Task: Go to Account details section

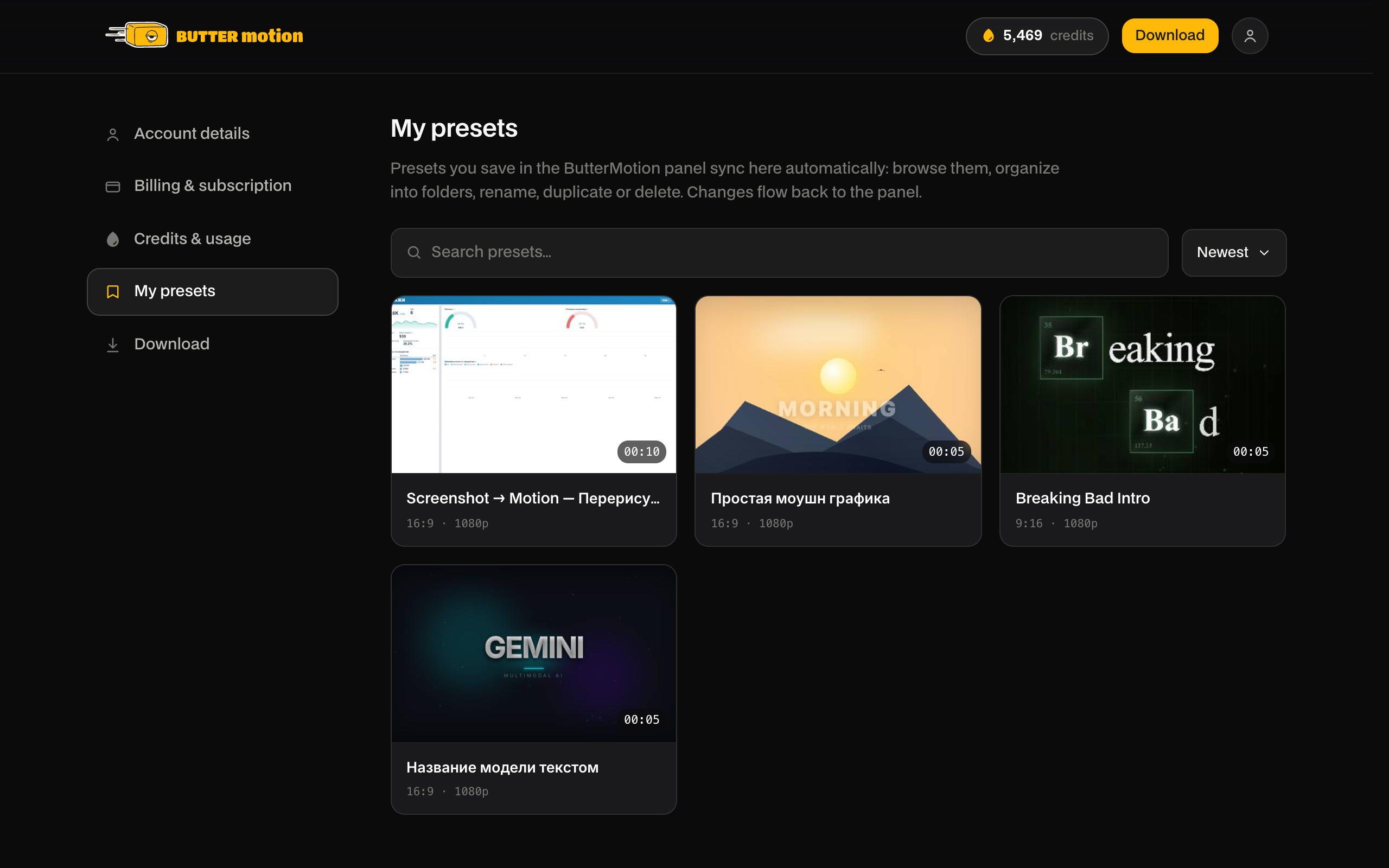Action: (212, 134)
